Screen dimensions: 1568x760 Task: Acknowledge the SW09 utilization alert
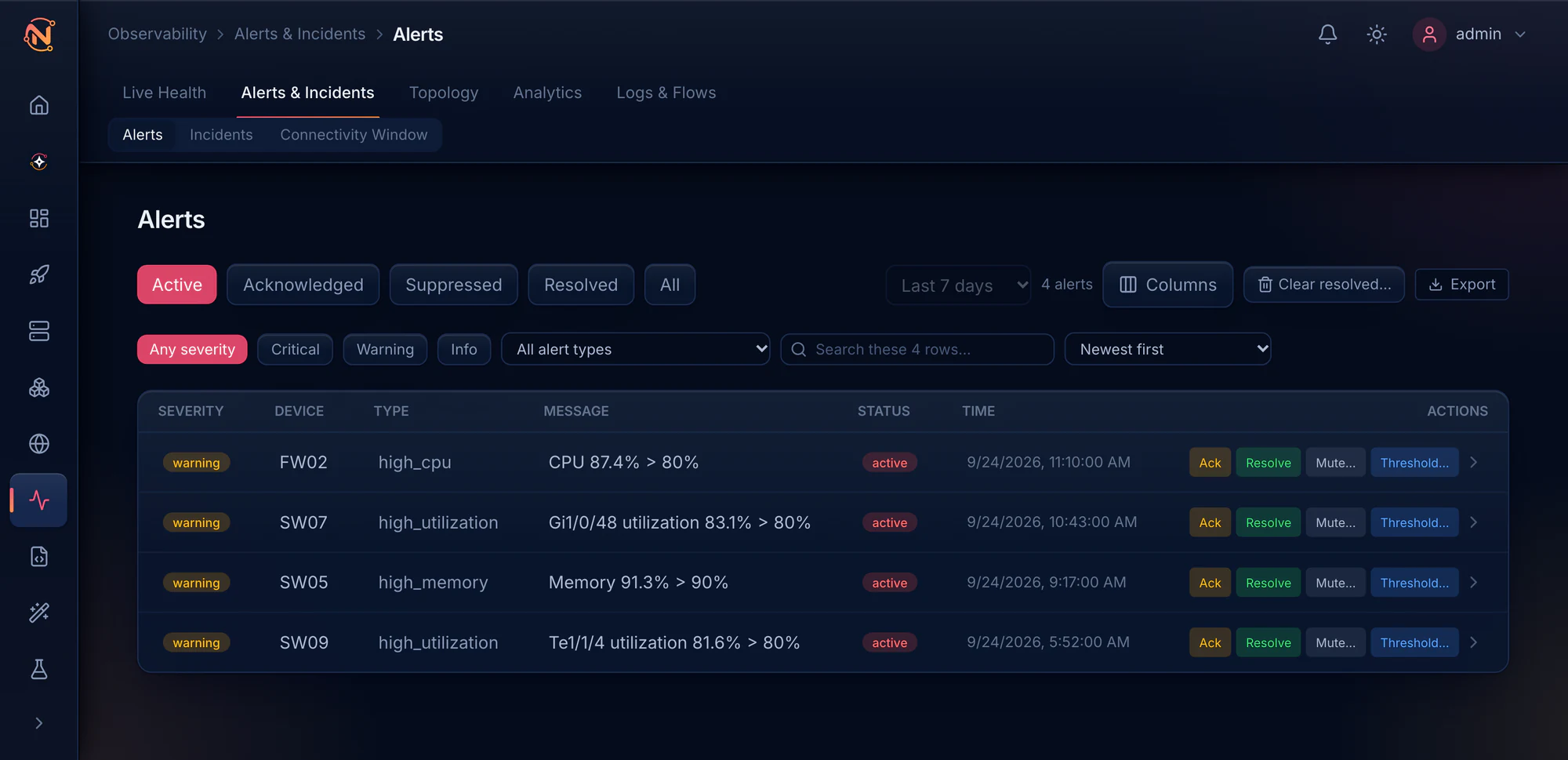[1210, 642]
